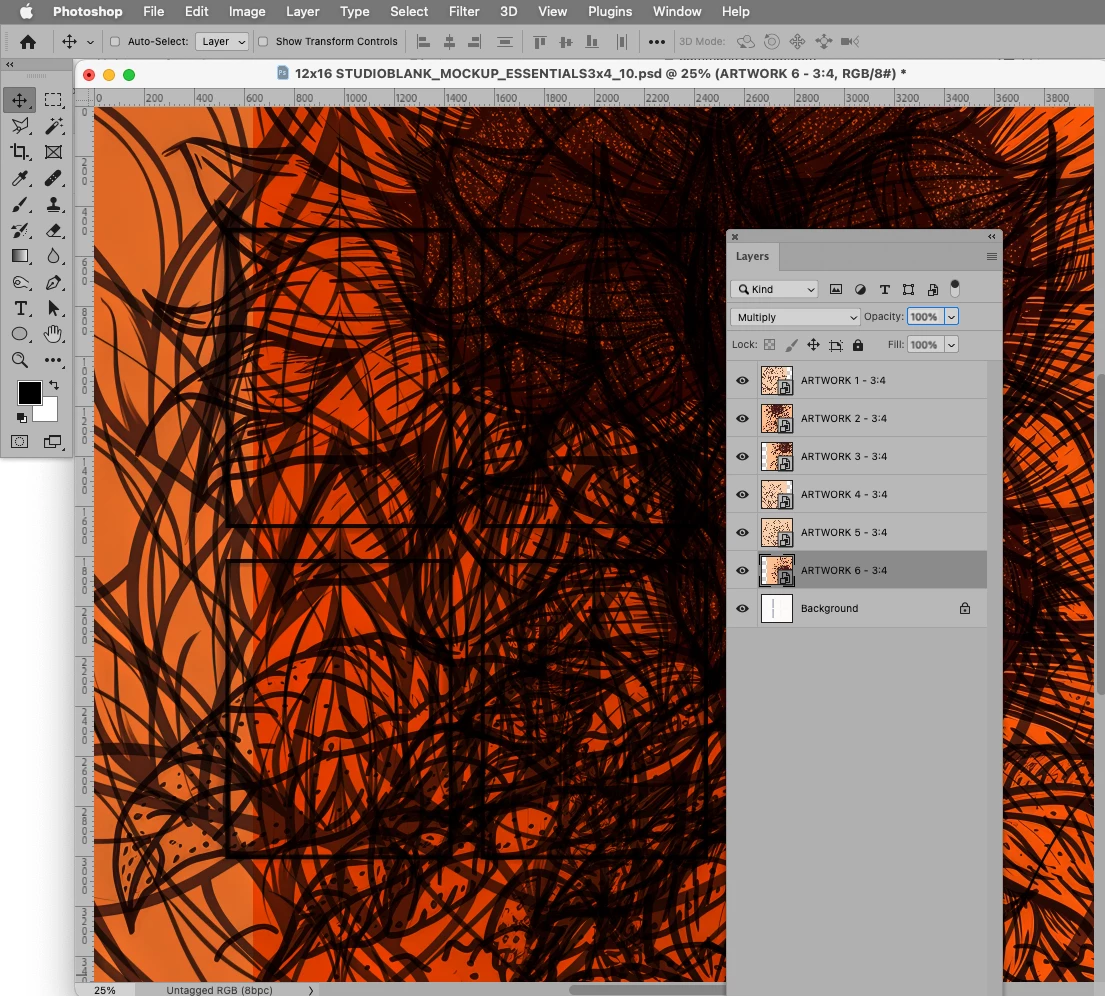Select the Clone Stamp tool

(x=53, y=204)
